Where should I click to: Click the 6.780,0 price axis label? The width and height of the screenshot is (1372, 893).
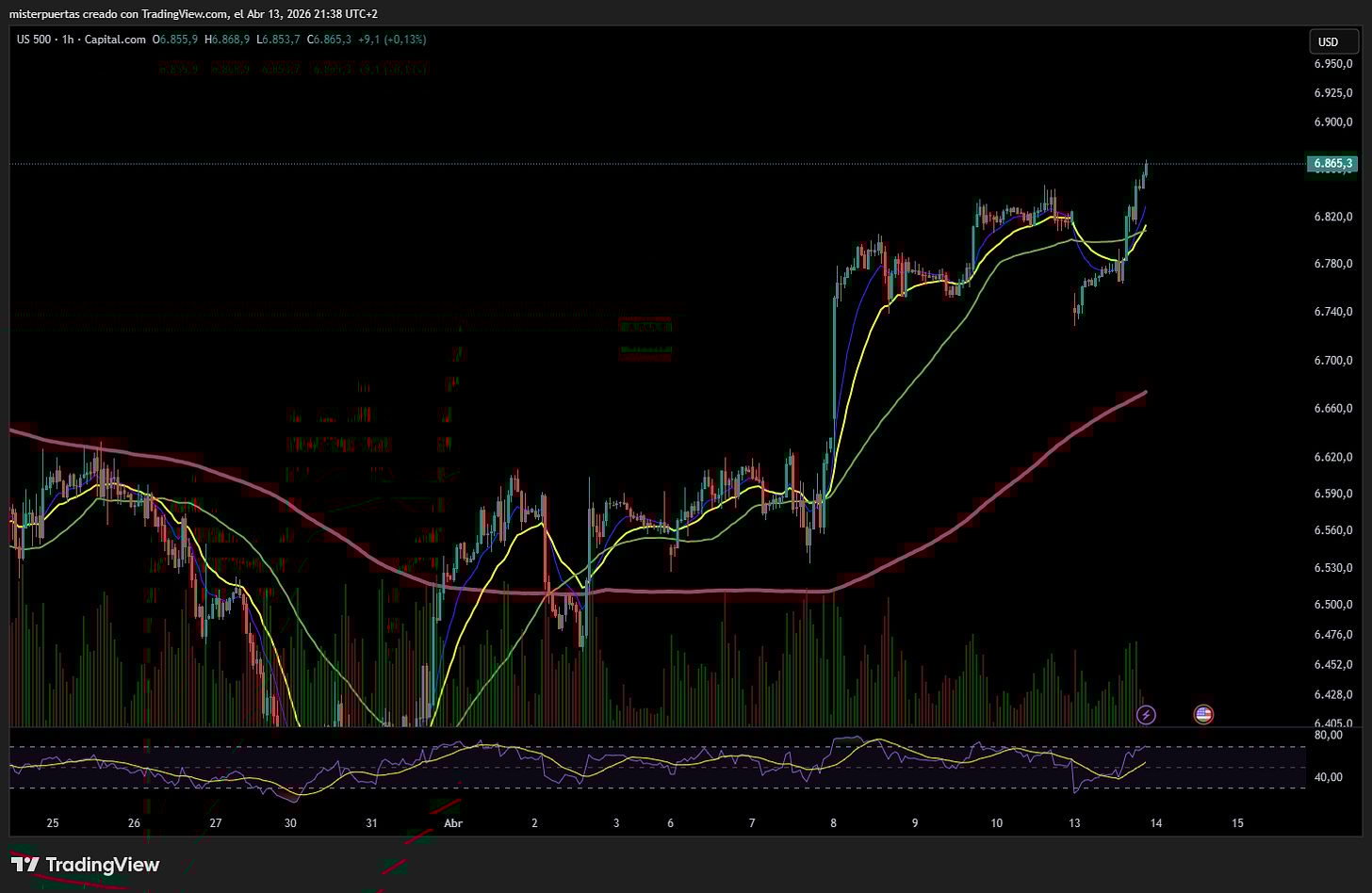pos(1333,264)
